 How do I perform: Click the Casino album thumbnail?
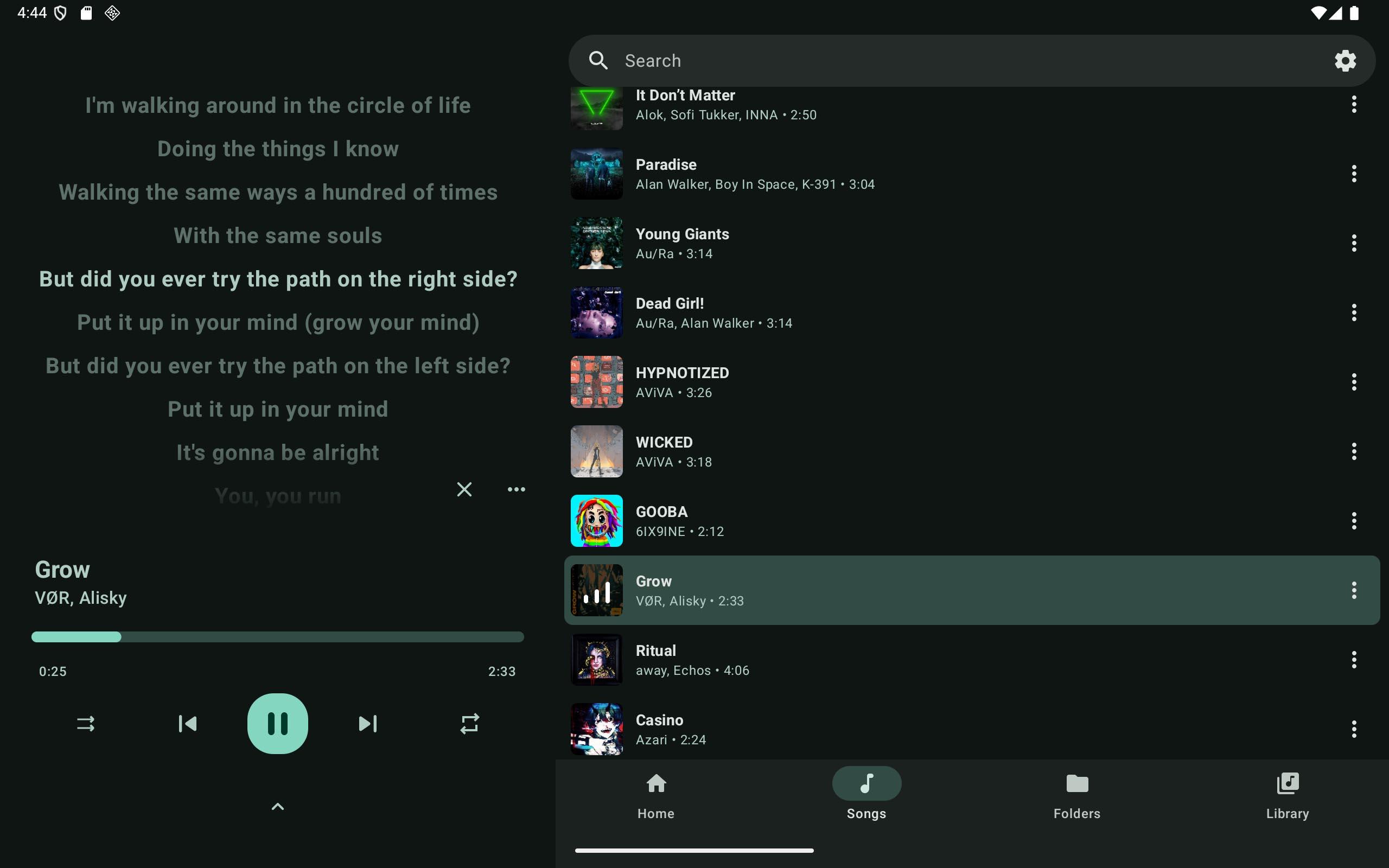click(x=596, y=729)
